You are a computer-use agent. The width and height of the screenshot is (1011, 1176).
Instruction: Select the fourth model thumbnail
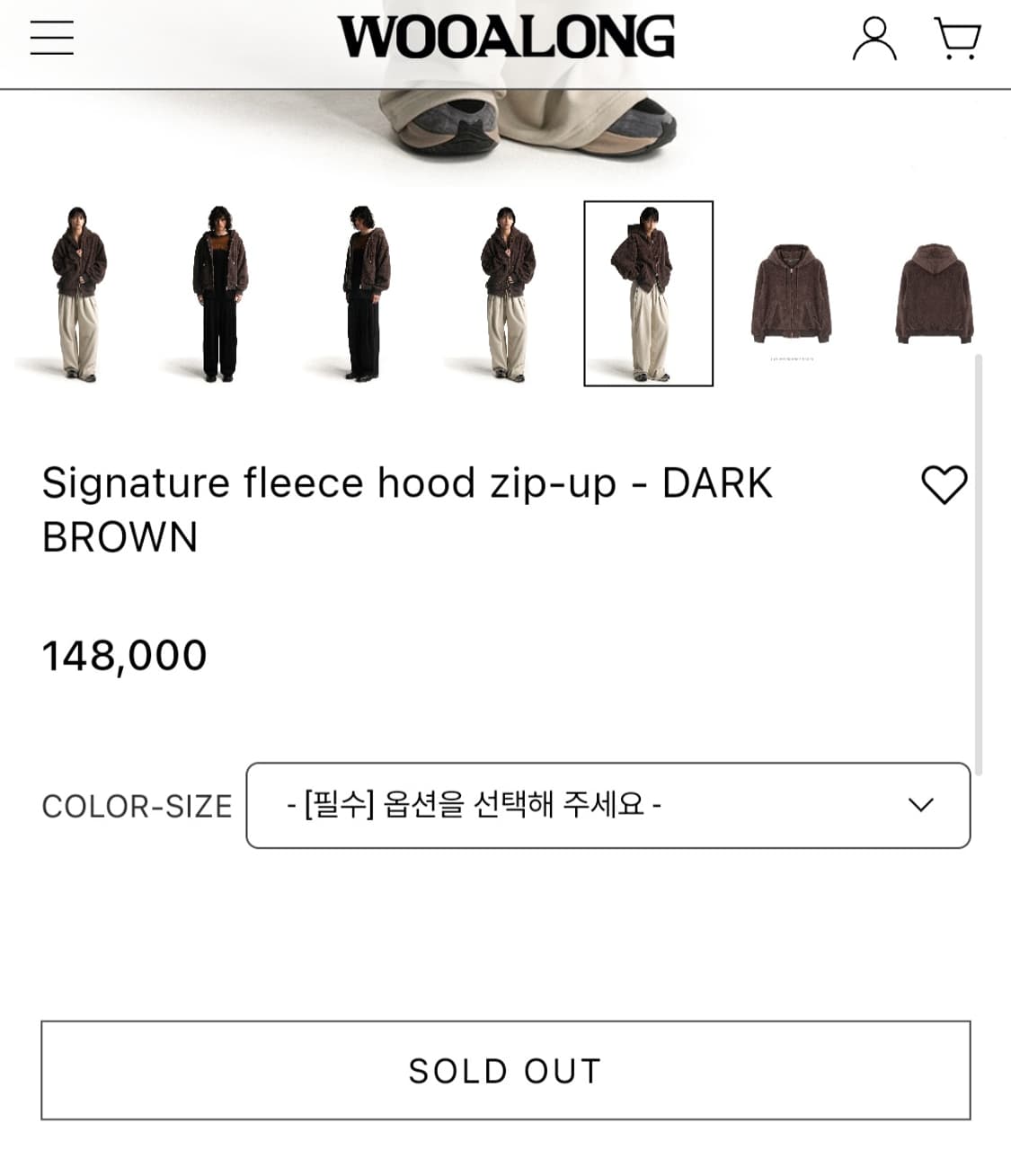(508, 294)
